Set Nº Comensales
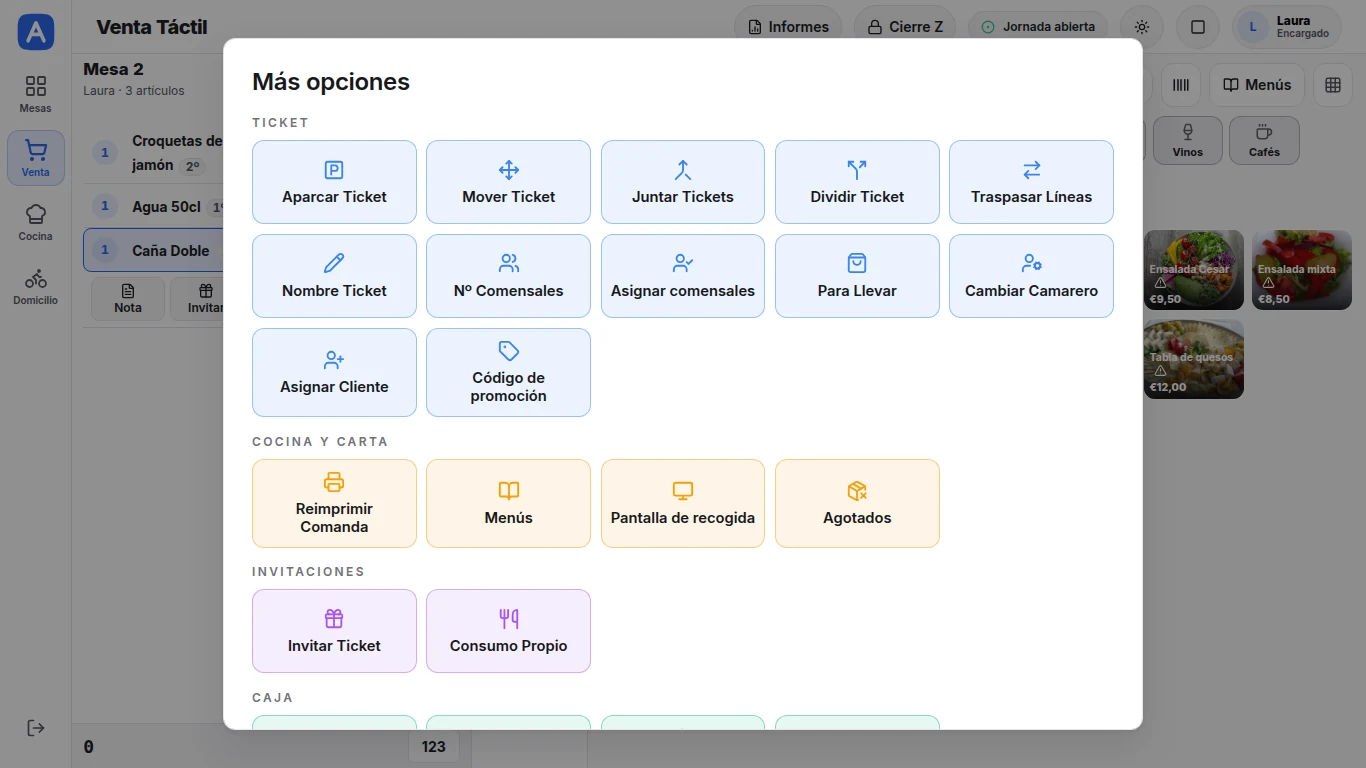The width and height of the screenshot is (1366, 768). 508,276
